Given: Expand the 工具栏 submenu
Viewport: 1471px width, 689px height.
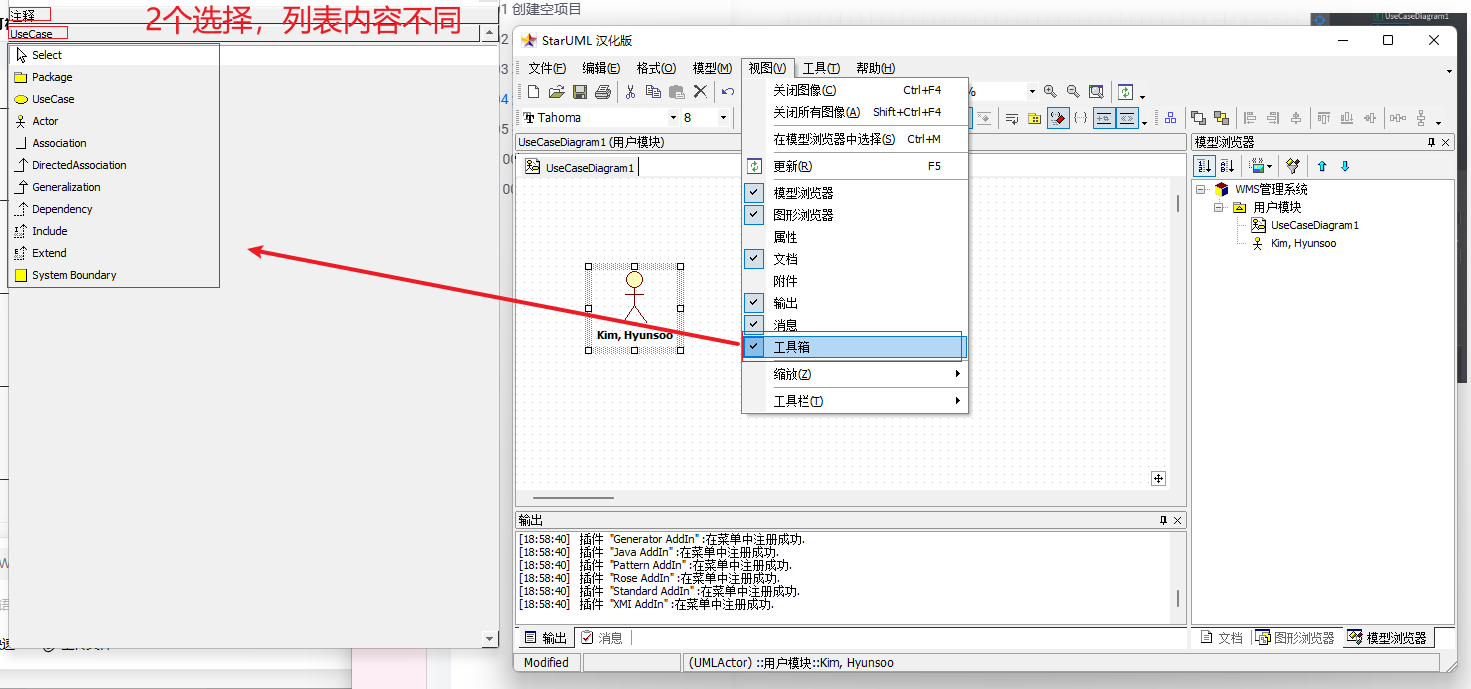Looking at the screenshot, I should (854, 401).
